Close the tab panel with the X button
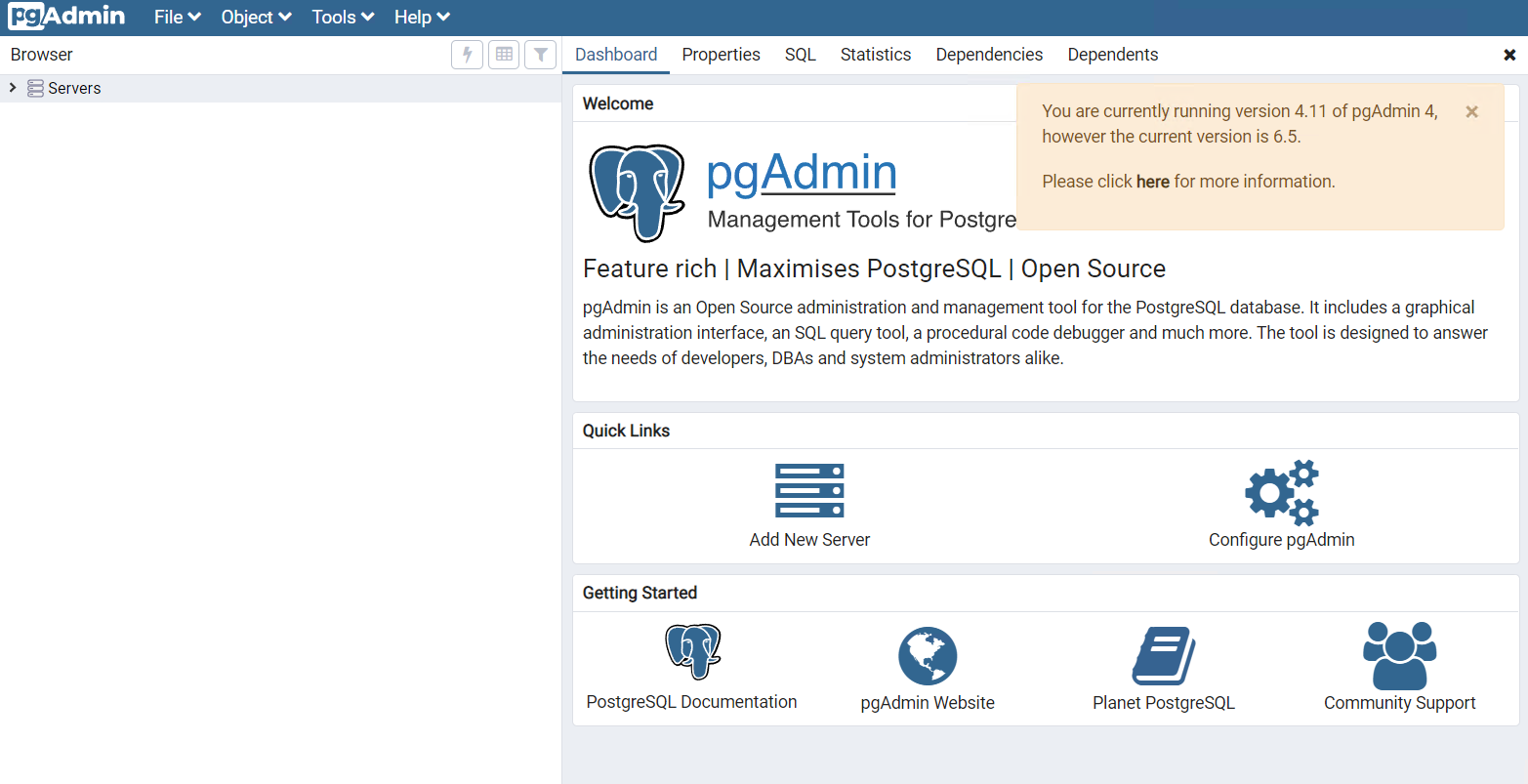The height and width of the screenshot is (784, 1528). [x=1509, y=55]
